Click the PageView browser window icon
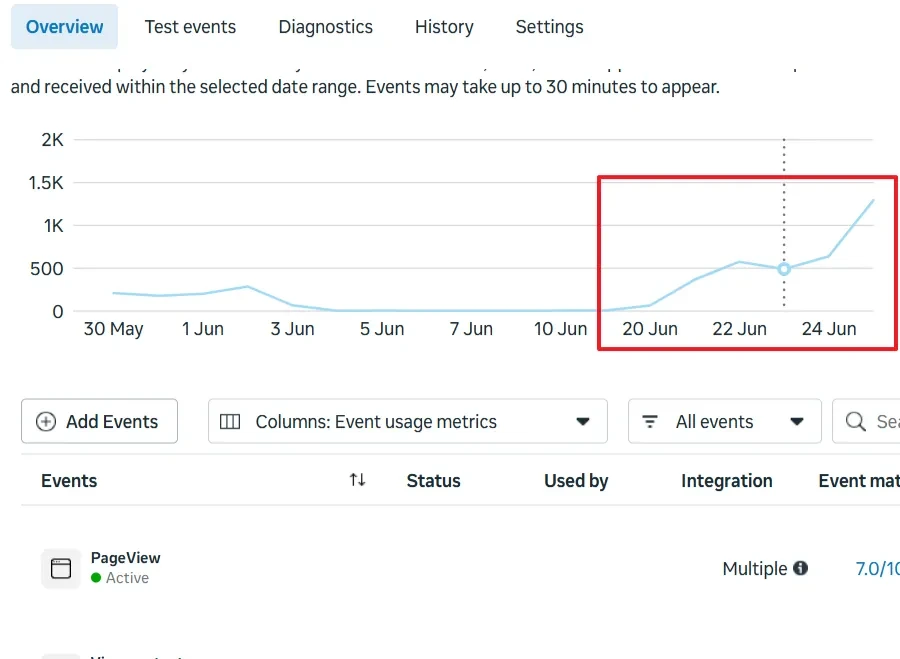This screenshot has width=900, height=659. (x=61, y=568)
